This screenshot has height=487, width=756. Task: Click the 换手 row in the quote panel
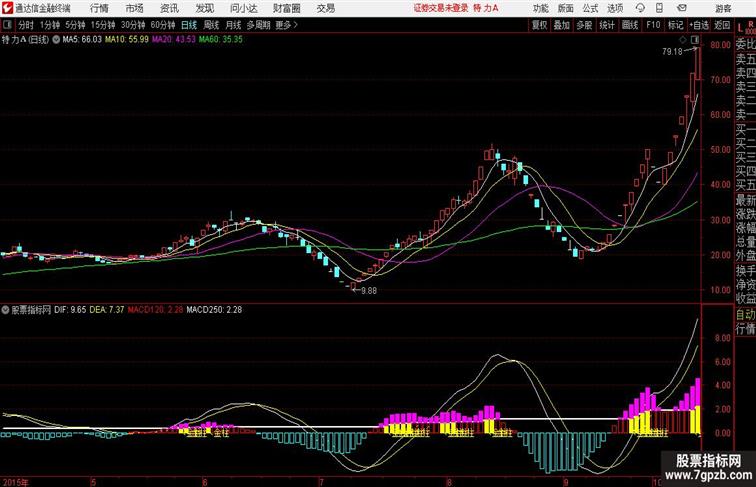point(745,271)
